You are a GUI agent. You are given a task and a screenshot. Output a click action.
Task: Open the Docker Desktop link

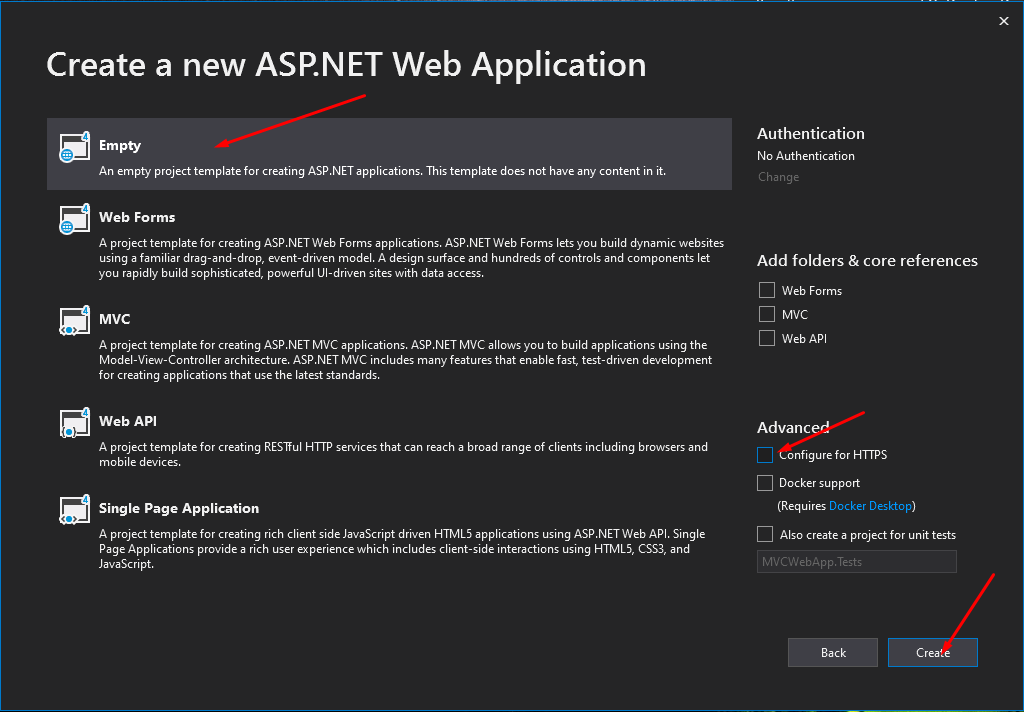click(x=870, y=506)
